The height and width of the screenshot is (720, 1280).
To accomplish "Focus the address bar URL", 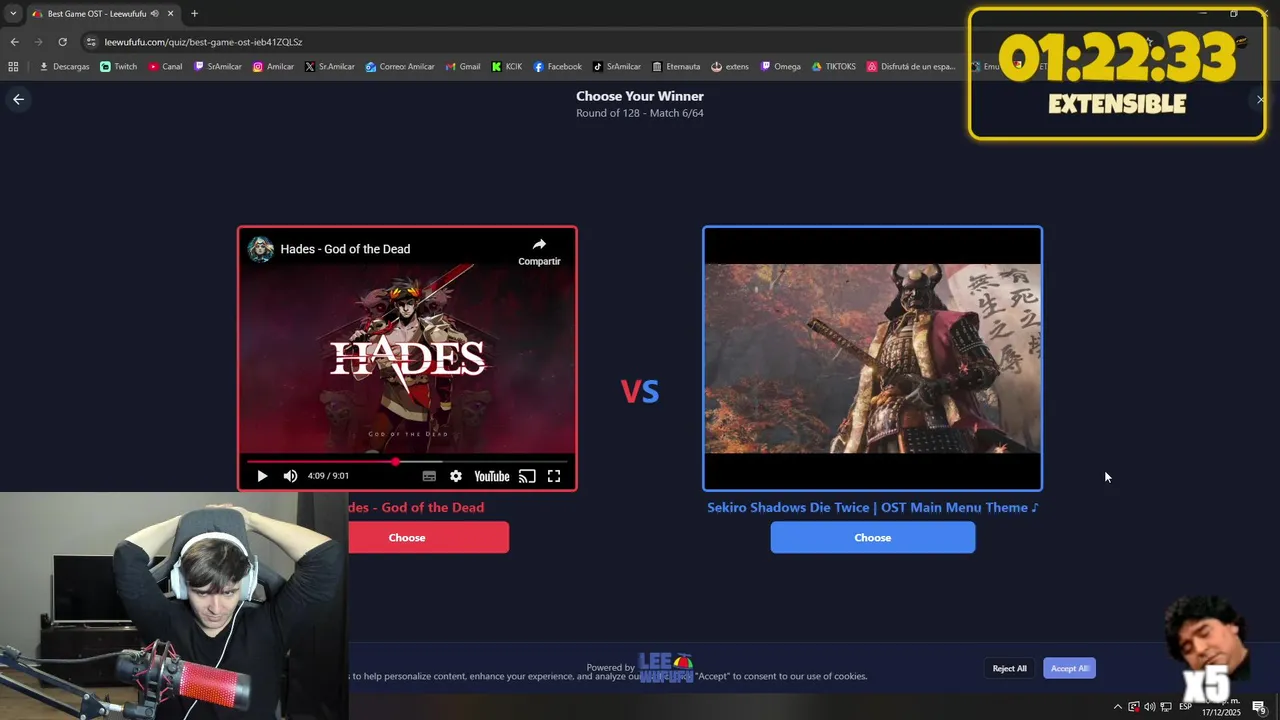I will coord(203,42).
